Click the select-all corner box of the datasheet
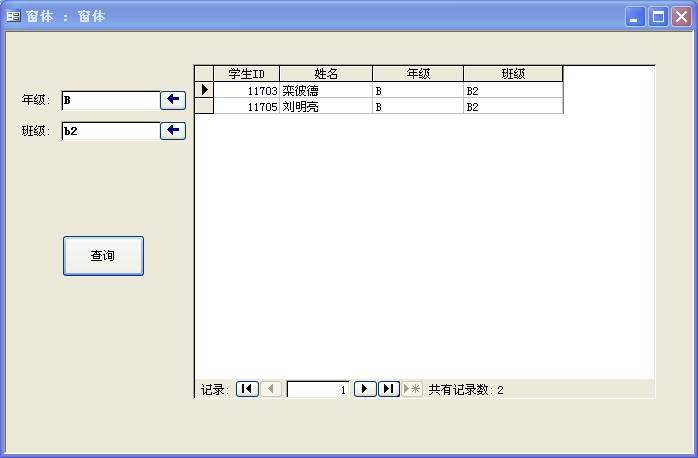Image resolution: width=698 pixels, height=458 pixels. pos(204,74)
